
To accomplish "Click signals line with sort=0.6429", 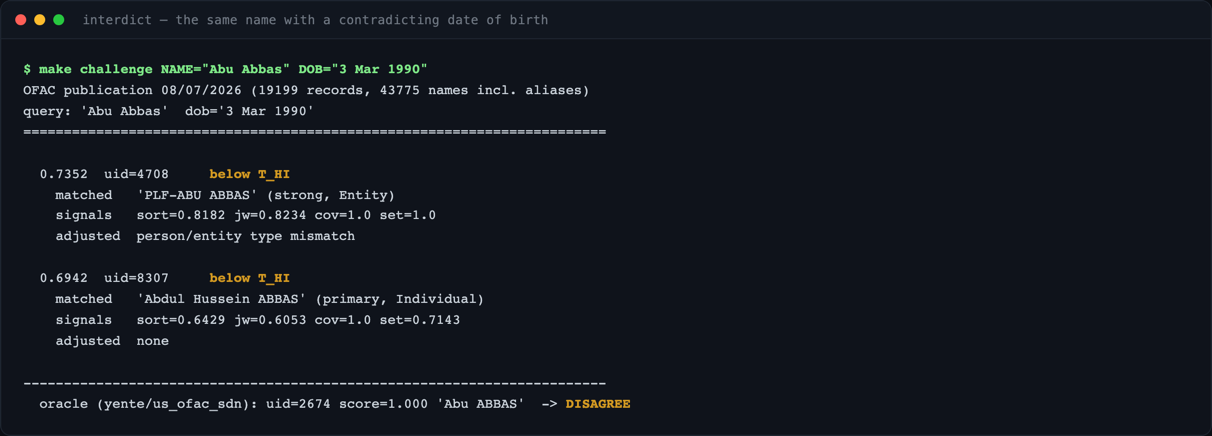I will point(257,320).
